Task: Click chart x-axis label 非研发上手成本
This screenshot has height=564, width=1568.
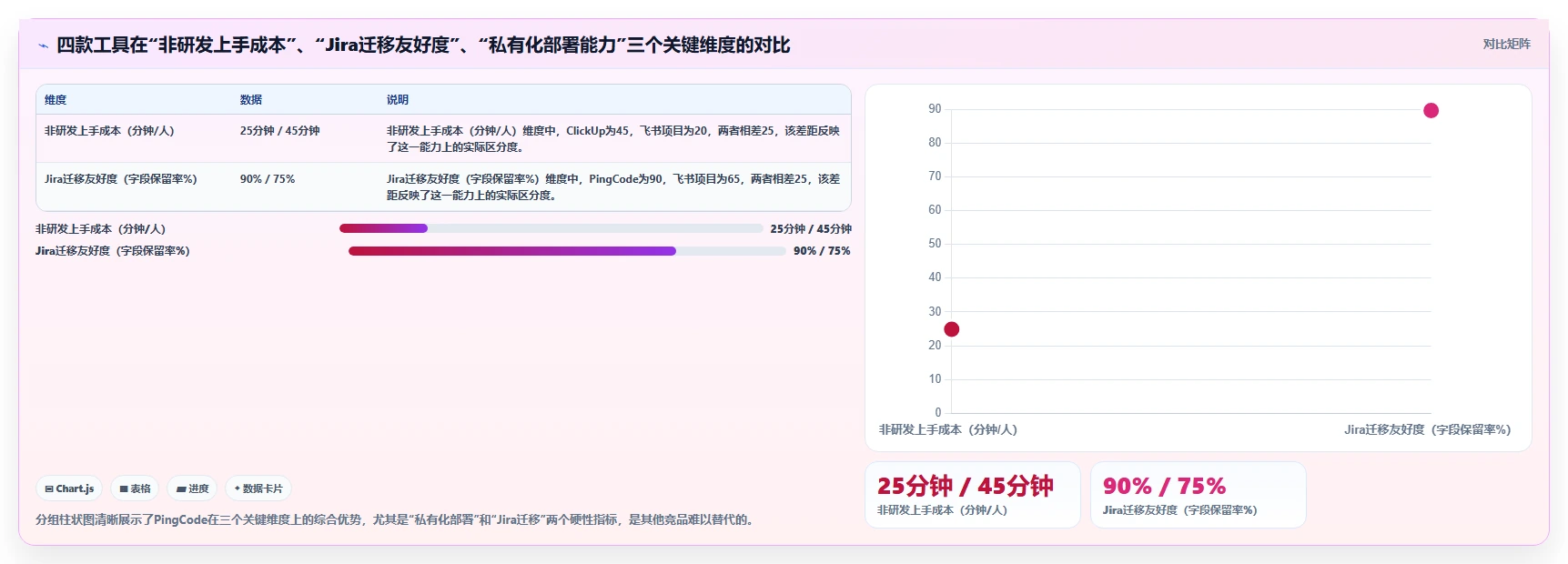Action: click(948, 429)
